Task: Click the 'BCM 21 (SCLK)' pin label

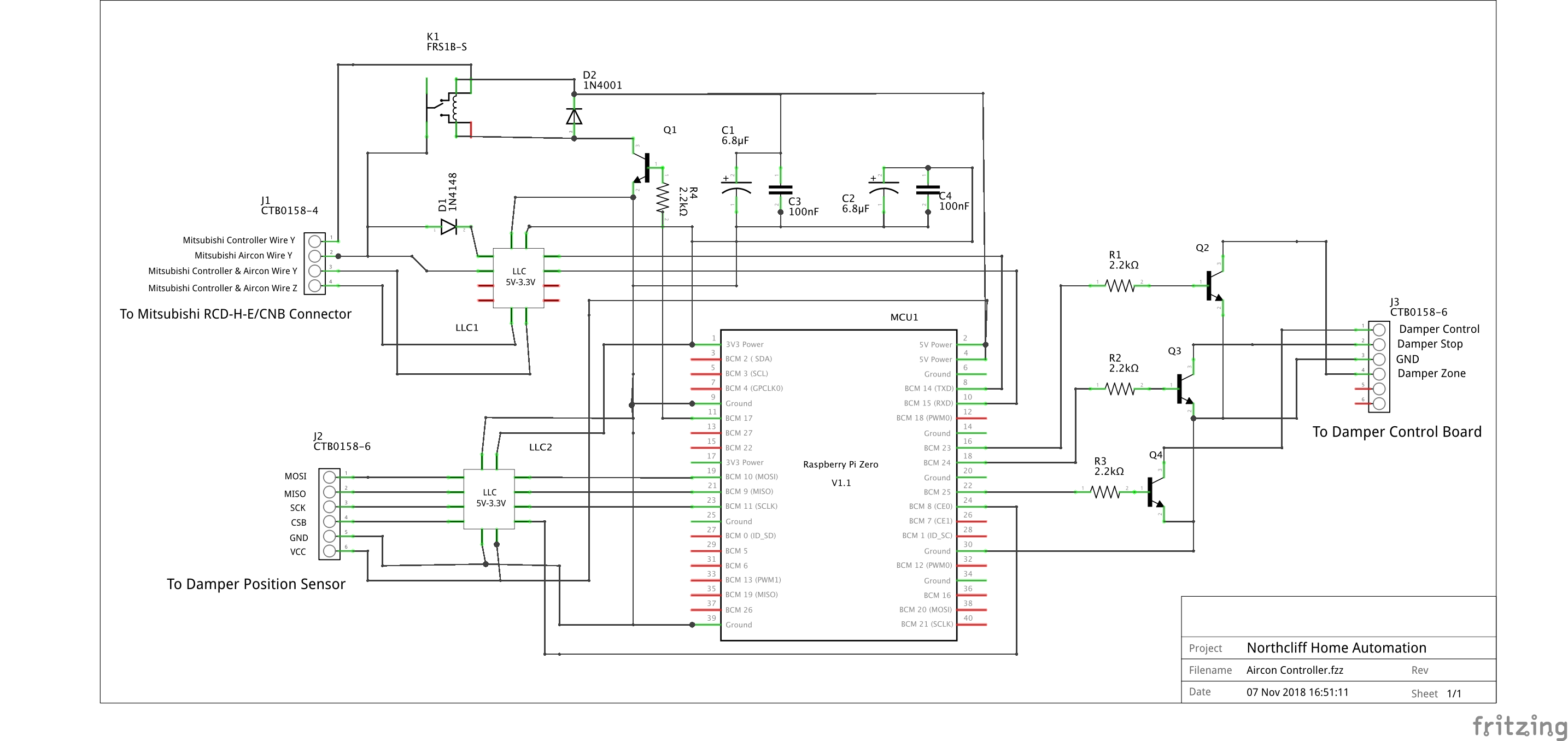Action: tap(927, 624)
